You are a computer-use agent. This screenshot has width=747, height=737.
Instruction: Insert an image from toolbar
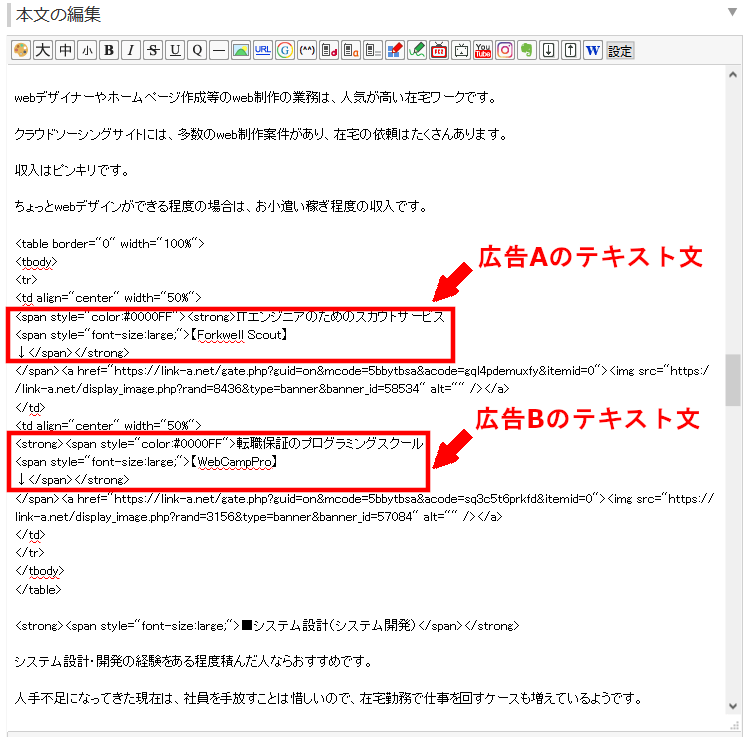tap(241, 50)
